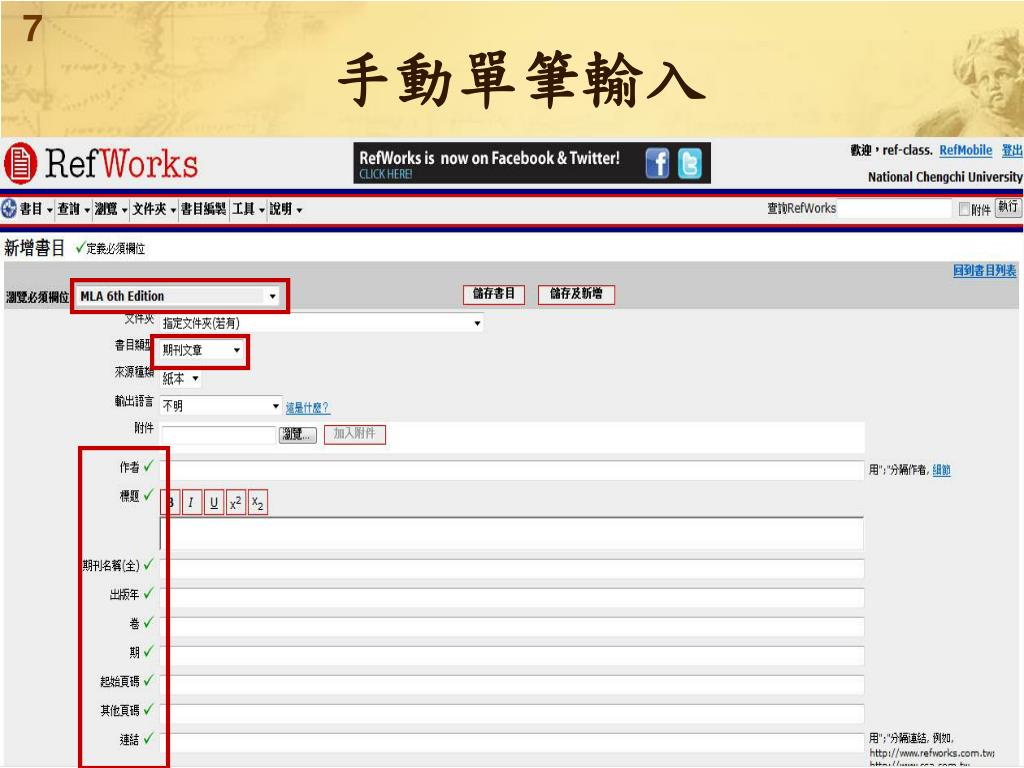
Task: Click the RefWorks logo
Action: pyautogui.click(x=101, y=163)
